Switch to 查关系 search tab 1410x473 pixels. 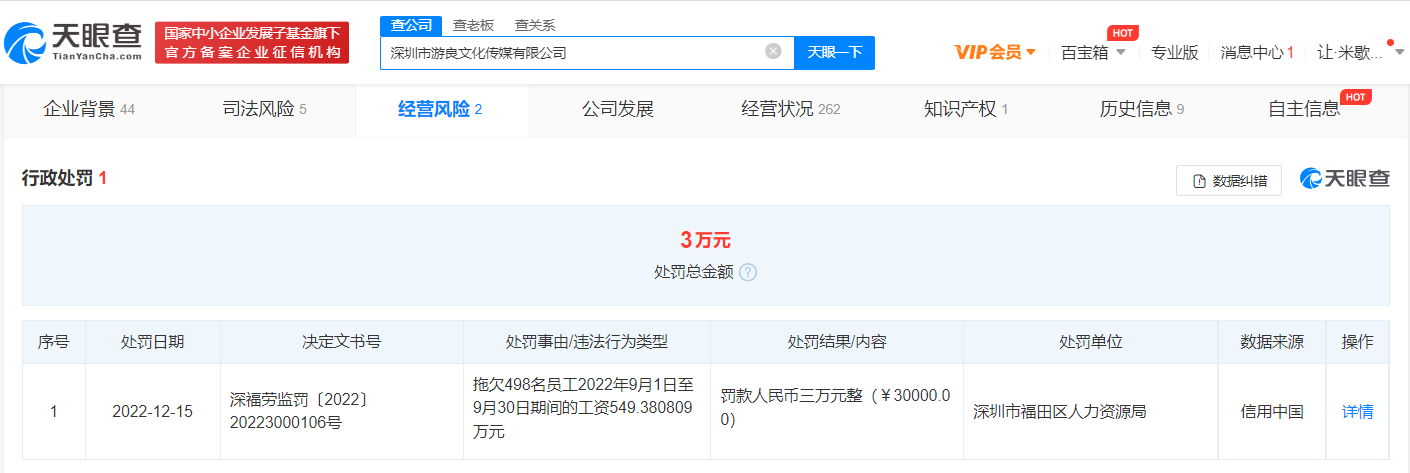(535, 25)
